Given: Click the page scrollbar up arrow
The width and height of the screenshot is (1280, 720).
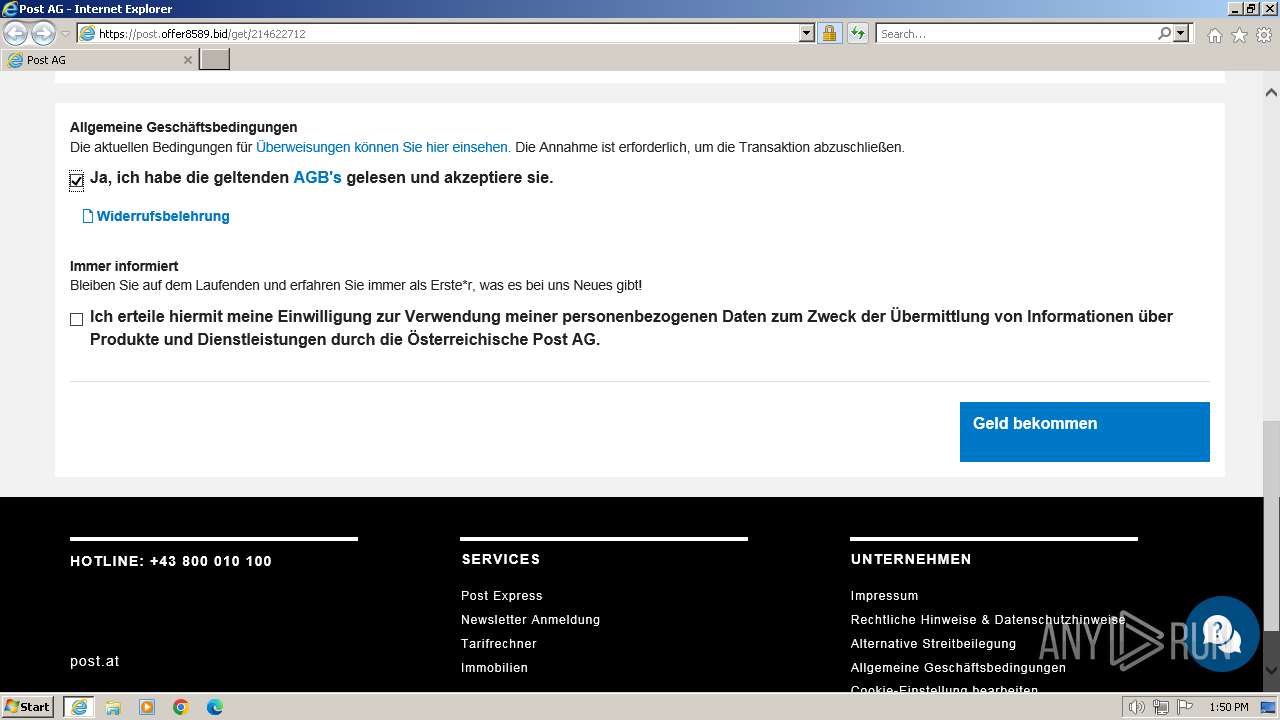Looking at the screenshot, I should [x=1271, y=92].
